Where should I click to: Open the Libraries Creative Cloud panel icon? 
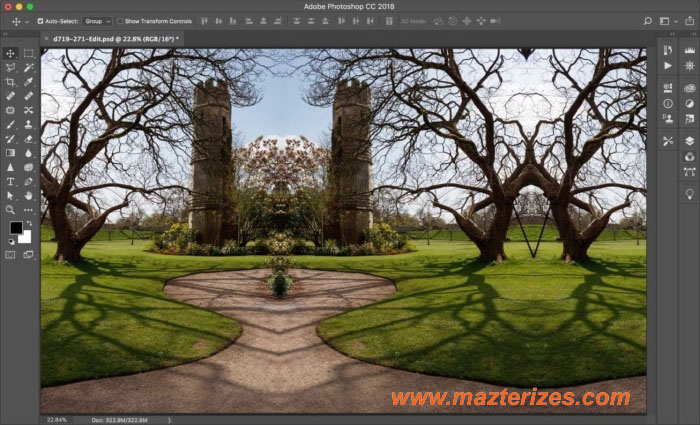point(690,88)
